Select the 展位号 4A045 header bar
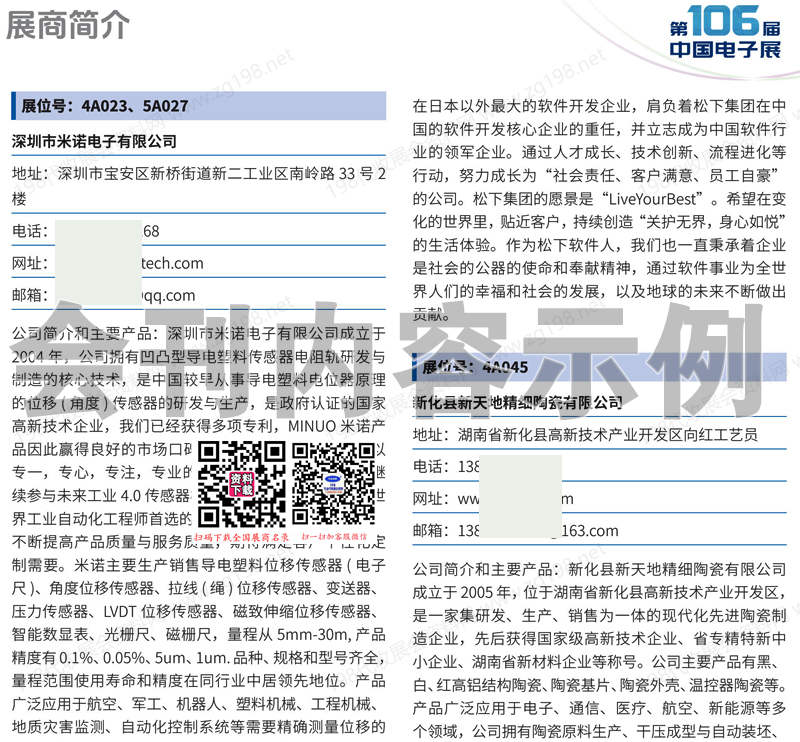The height and width of the screenshot is (742, 800). coord(600,367)
